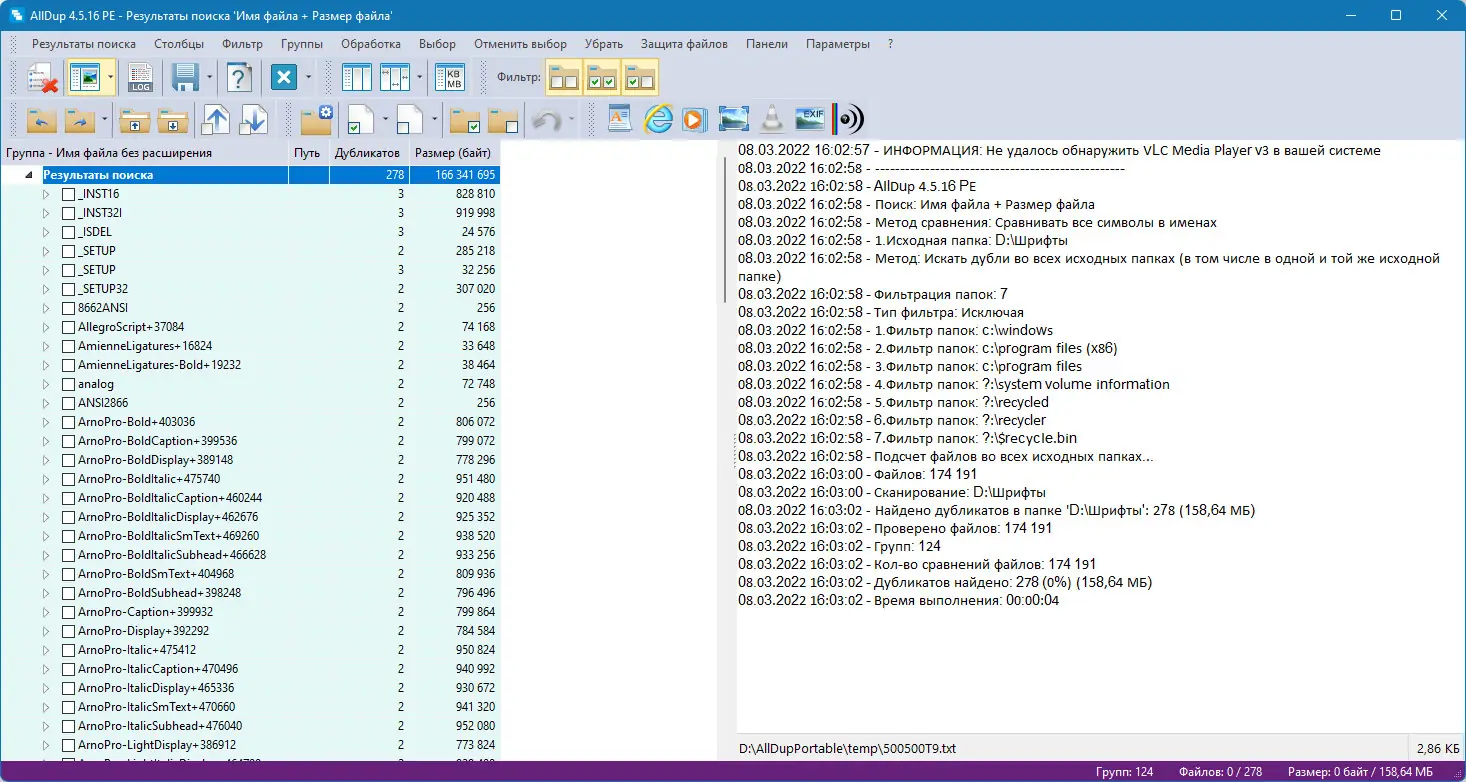Click the VLC traffic cone icon

[x=771, y=119]
